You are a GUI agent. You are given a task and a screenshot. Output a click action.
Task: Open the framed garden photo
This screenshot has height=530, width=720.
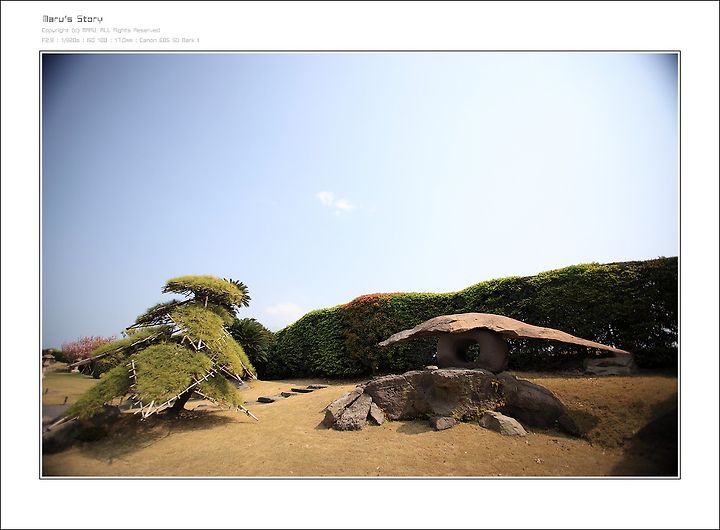360,265
